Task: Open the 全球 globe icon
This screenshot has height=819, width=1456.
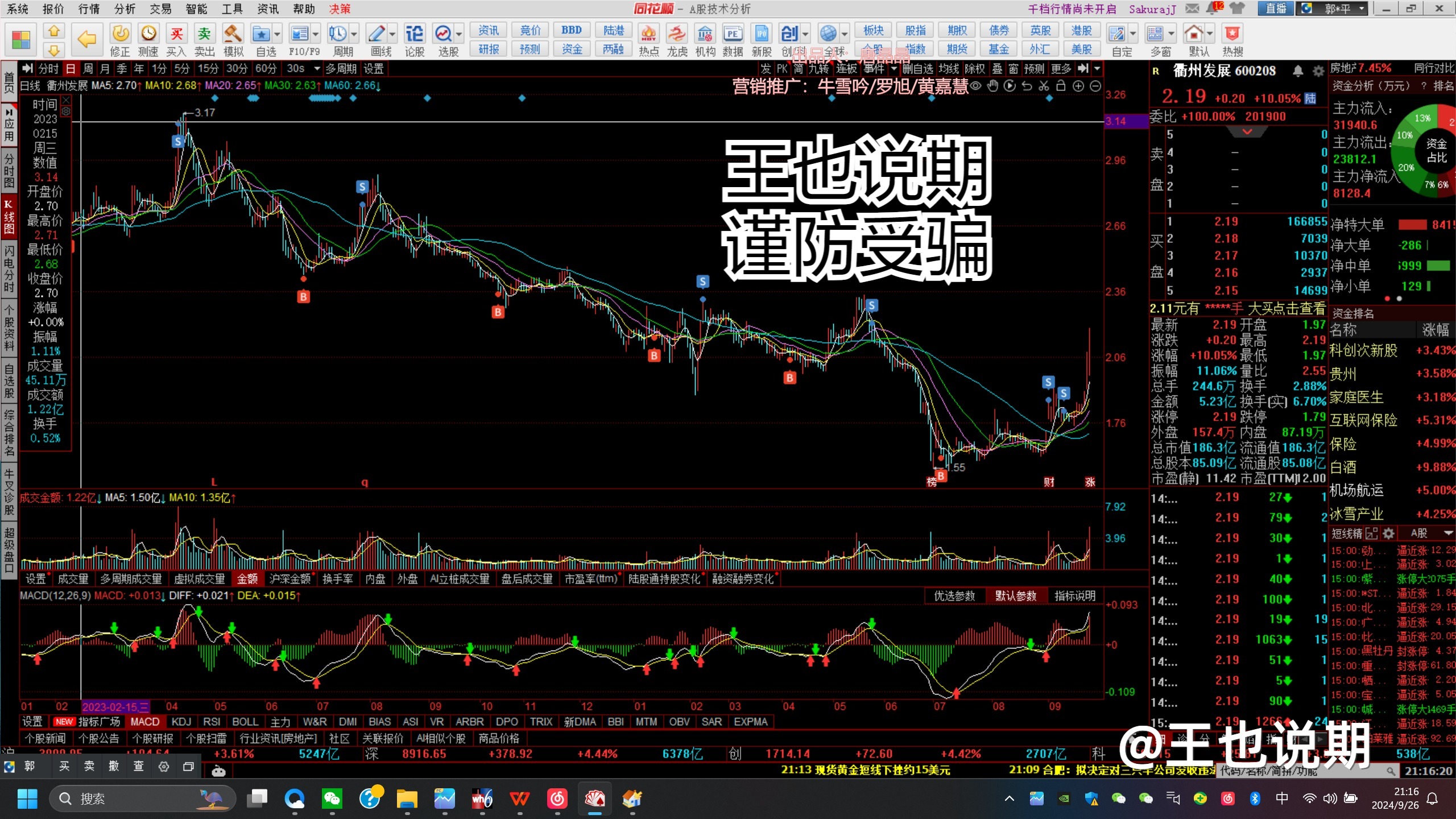Action: click(x=828, y=34)
